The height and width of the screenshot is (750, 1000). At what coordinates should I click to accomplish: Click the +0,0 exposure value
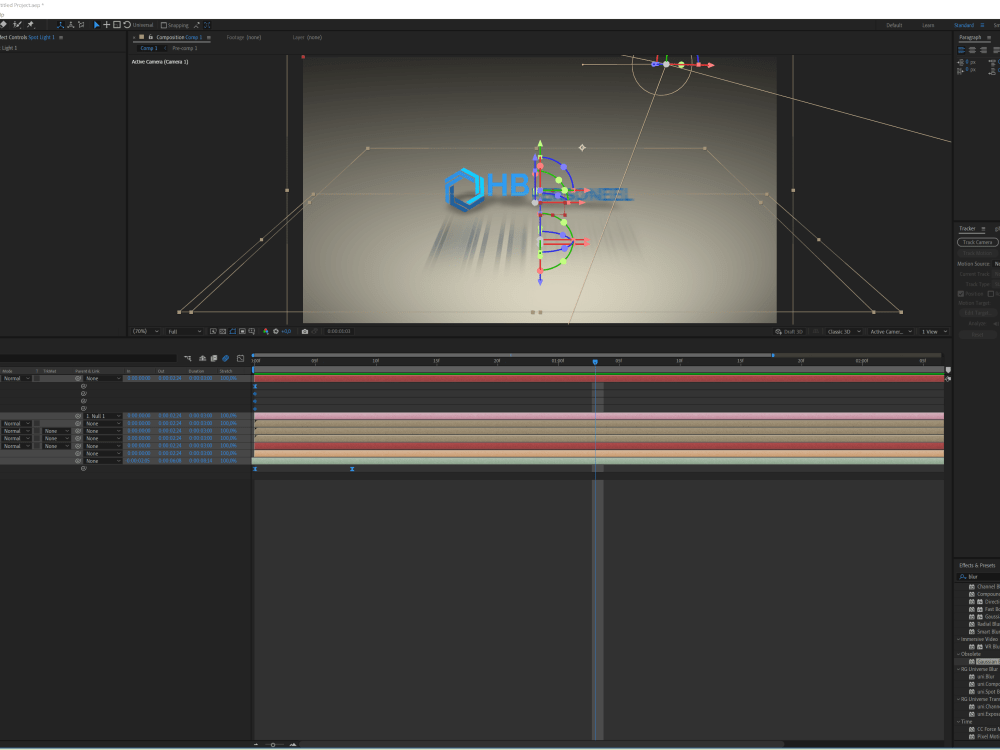click(286, 332)
